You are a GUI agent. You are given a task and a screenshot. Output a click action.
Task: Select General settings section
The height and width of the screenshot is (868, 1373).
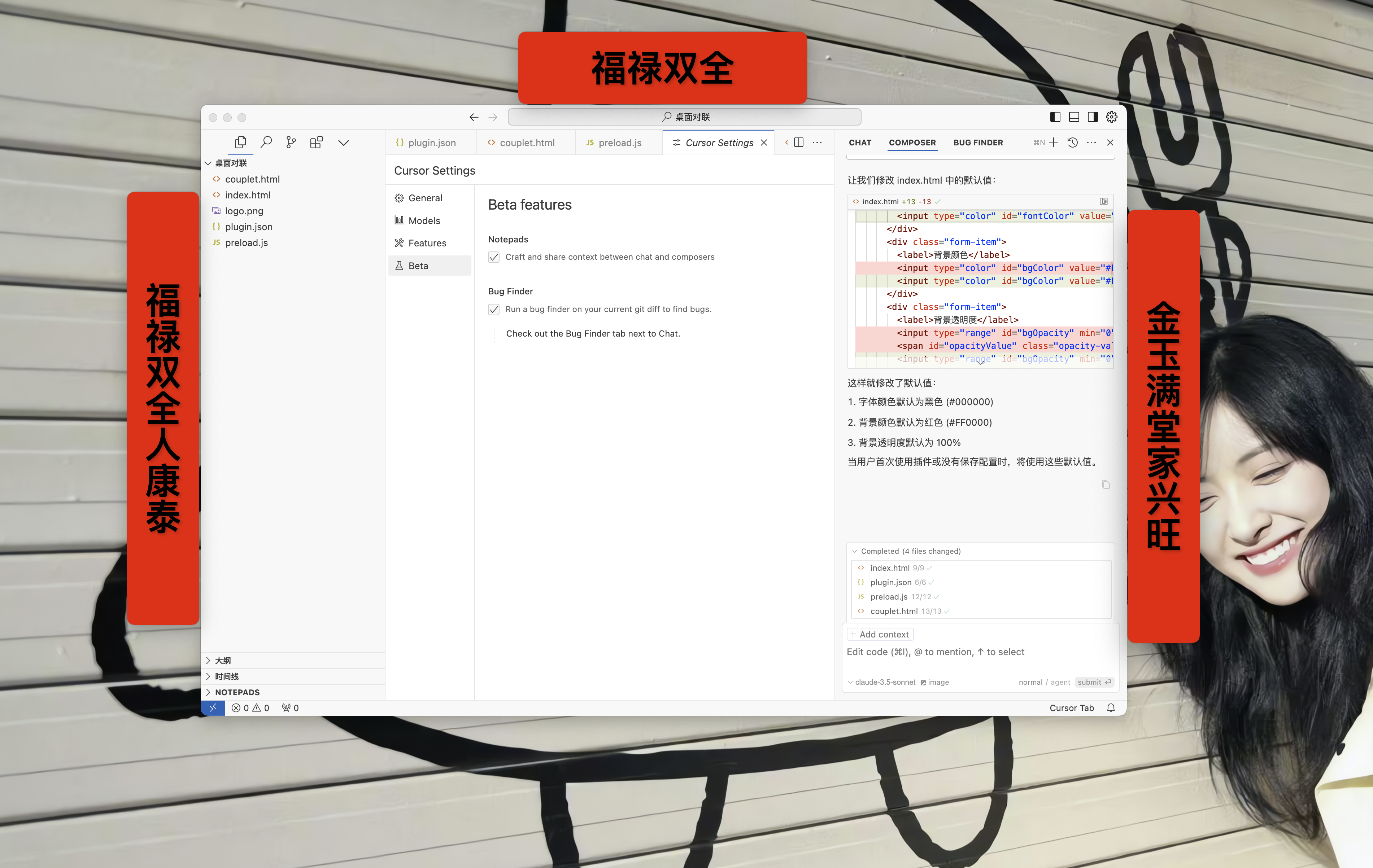(x=430, y=198)
